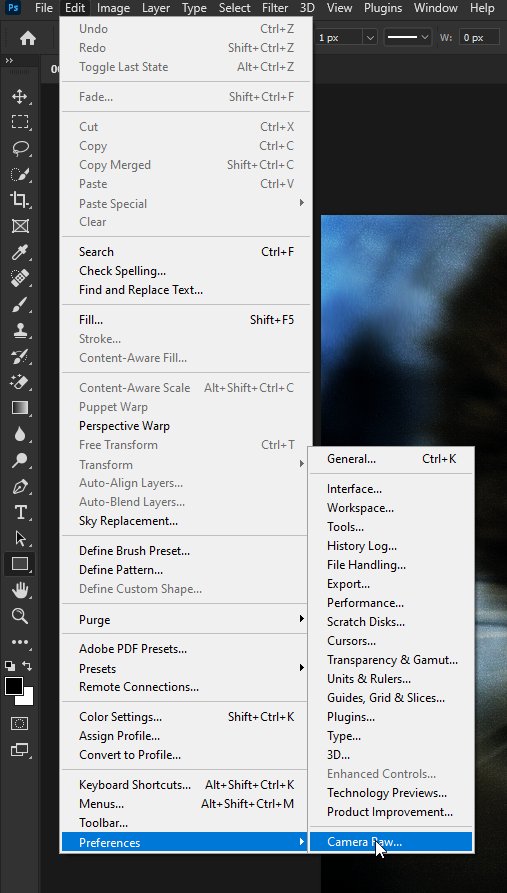Choose Preferences in the Edit menu
The image size is (507, 893).
point(186,842)
